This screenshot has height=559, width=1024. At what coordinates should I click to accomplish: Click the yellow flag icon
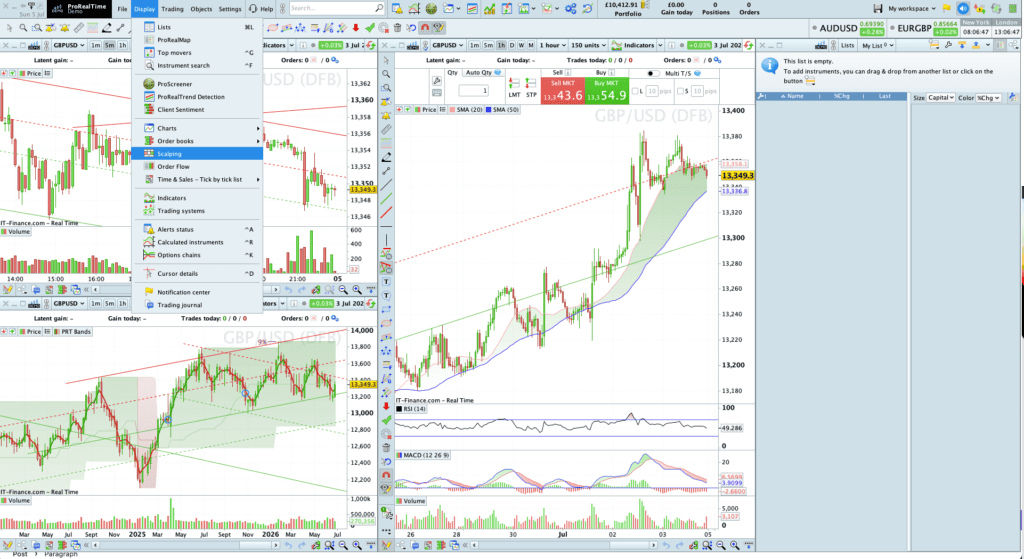pyautogui.click(x=947, y=8)
